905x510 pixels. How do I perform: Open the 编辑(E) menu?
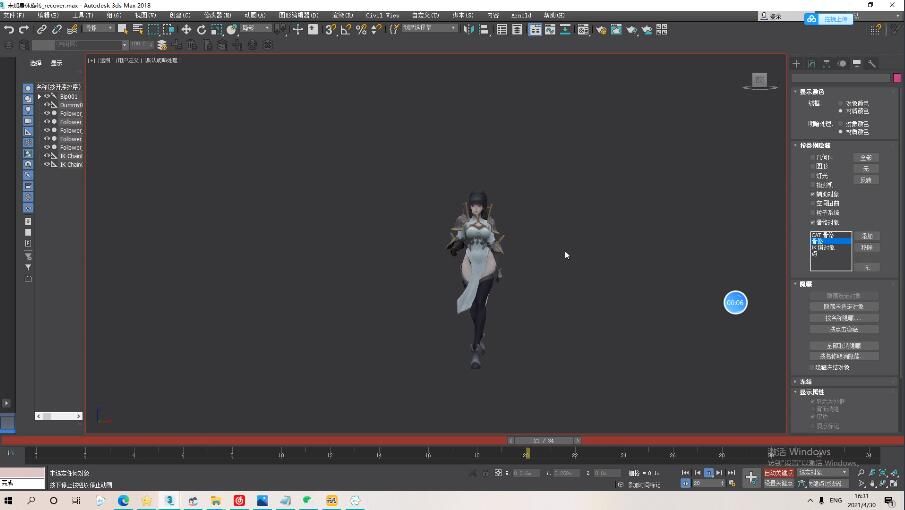pos(48,15)
